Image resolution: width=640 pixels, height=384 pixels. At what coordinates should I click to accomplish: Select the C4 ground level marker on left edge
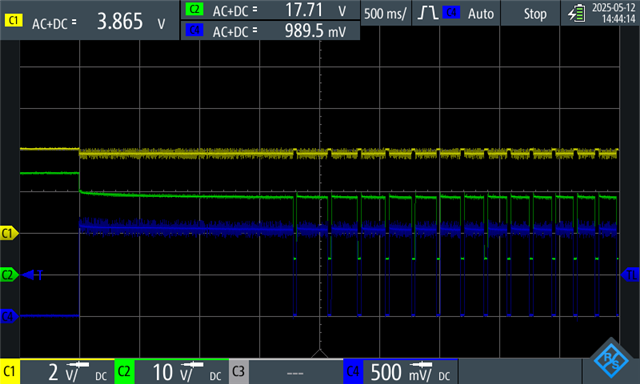(9, 316)
